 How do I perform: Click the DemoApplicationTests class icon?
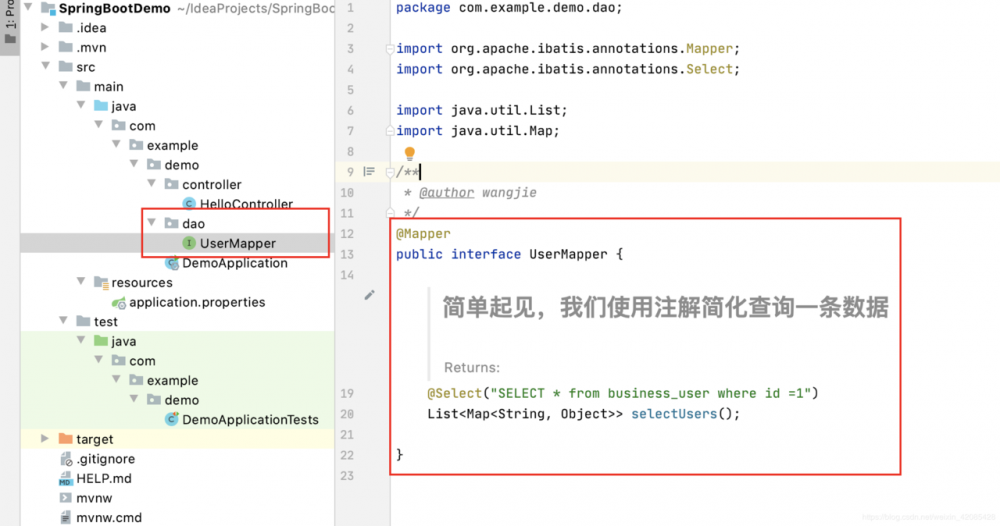pyautogui.click(x=172, y=419)
